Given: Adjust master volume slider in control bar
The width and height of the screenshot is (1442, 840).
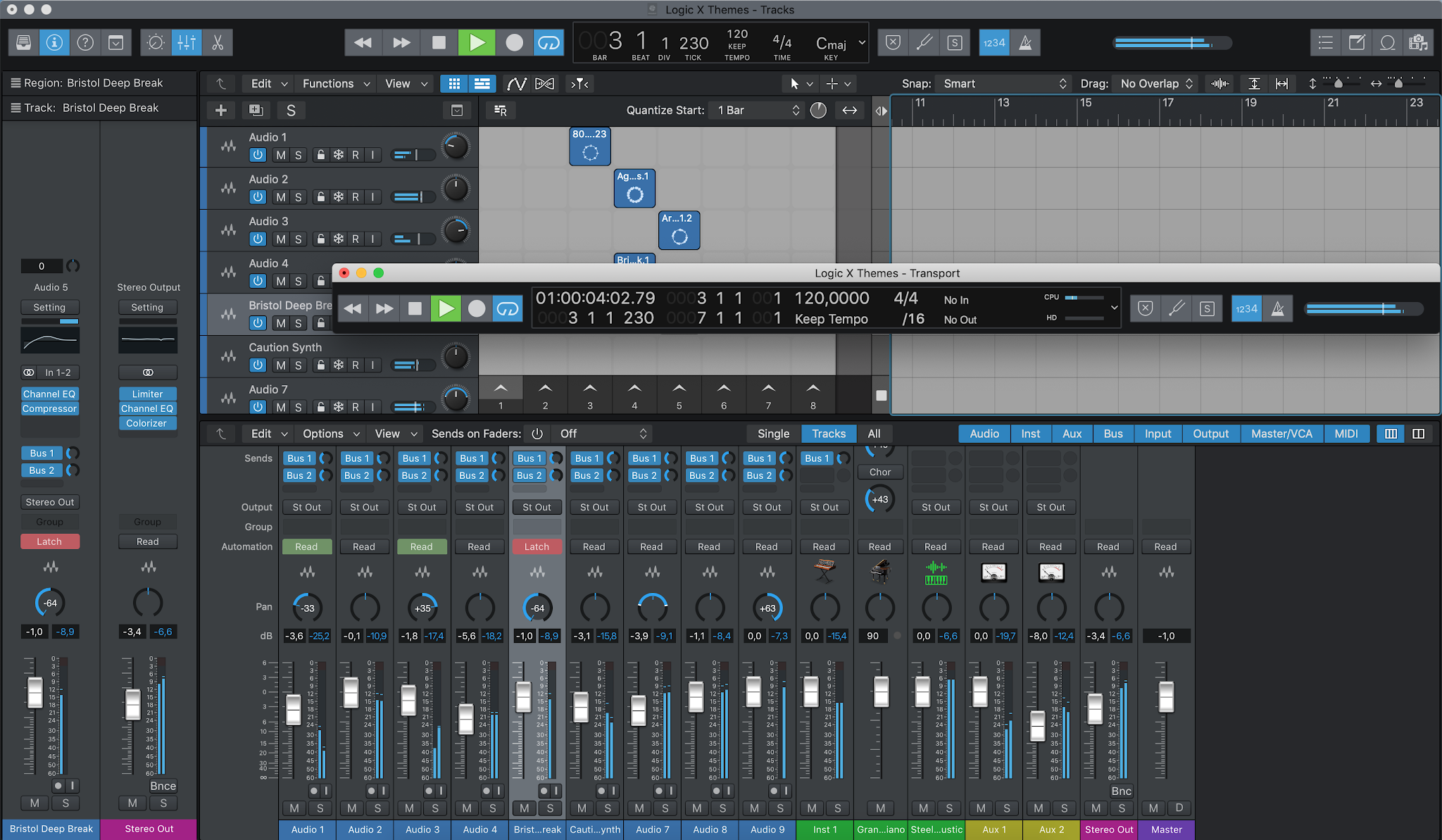Looking at the screenshot, I should (x=1172, y=43).
